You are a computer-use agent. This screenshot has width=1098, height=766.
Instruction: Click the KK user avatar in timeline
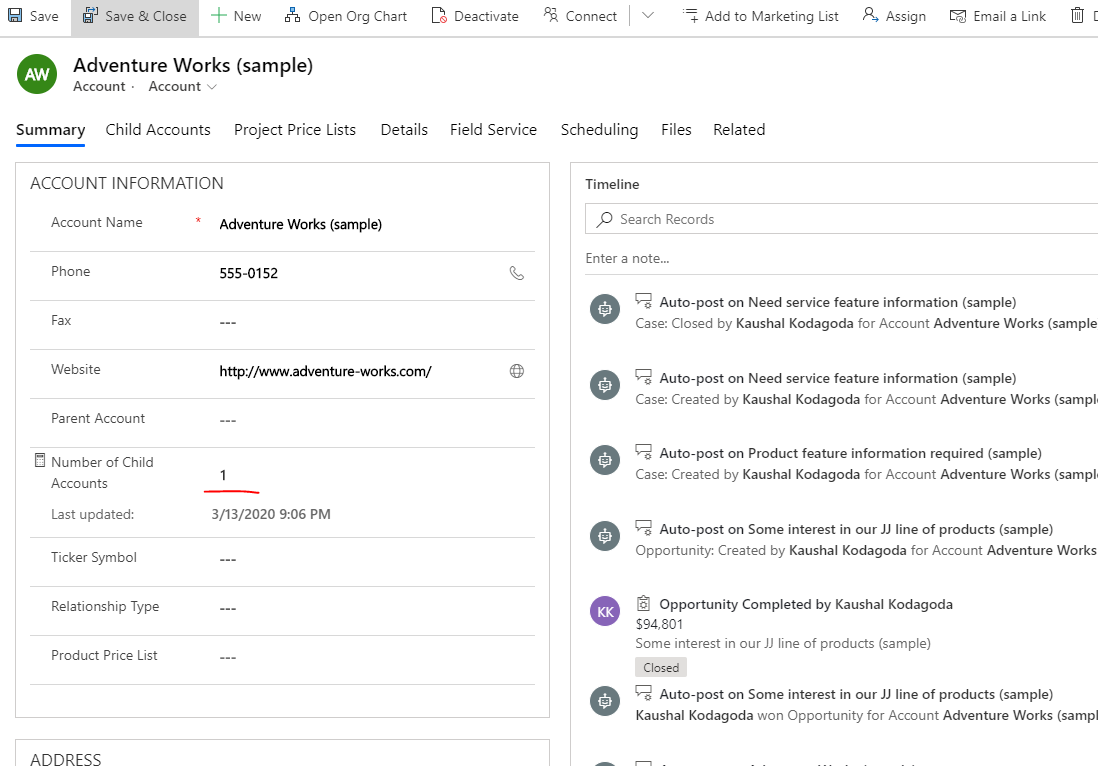pyautogui.click(x=605, y=611)
